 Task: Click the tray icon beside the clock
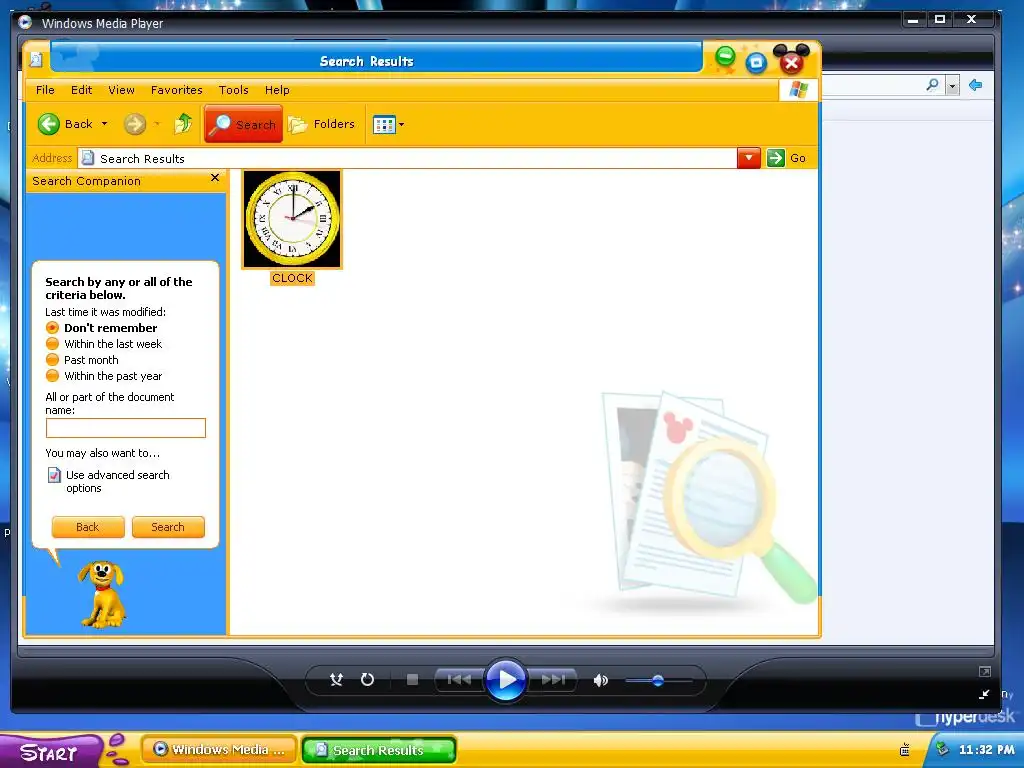tap(942, 748)
